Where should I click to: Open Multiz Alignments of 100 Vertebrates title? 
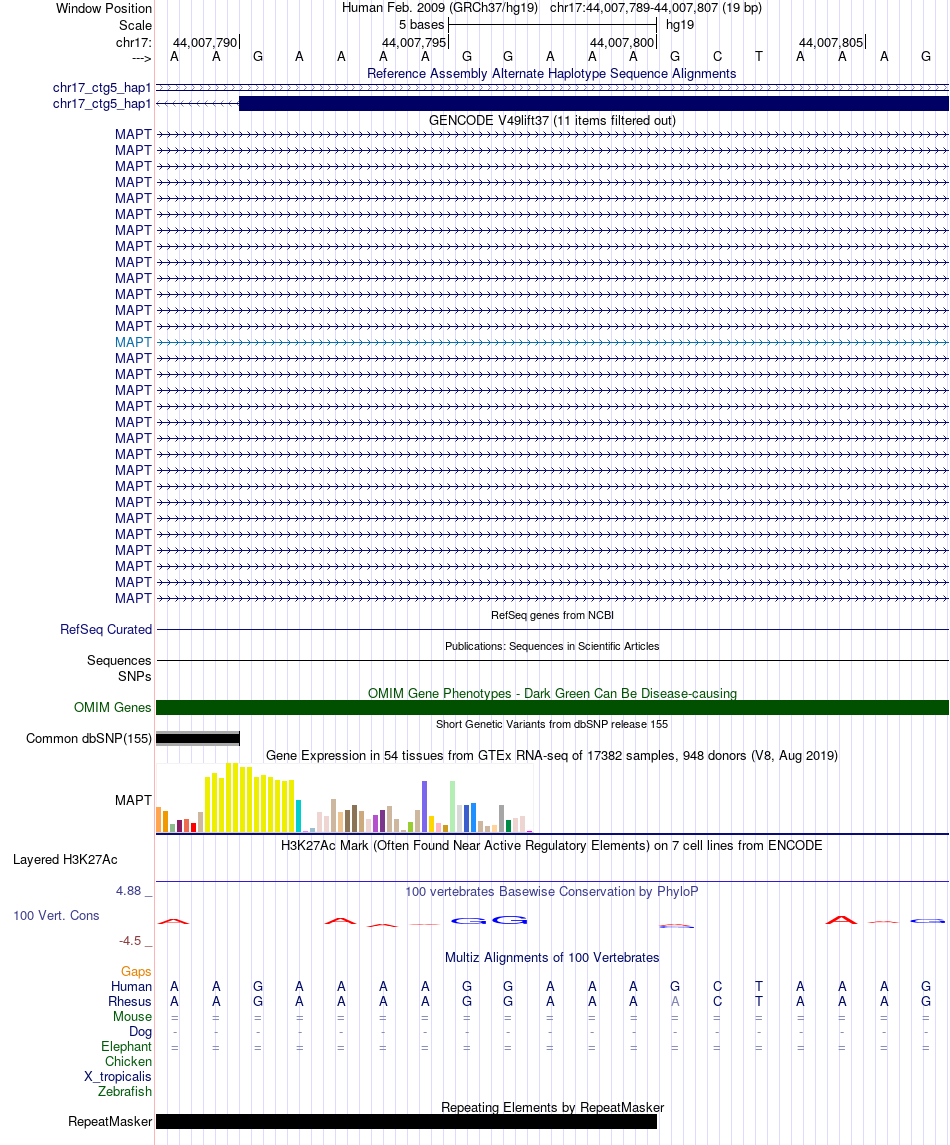[552, 957]
